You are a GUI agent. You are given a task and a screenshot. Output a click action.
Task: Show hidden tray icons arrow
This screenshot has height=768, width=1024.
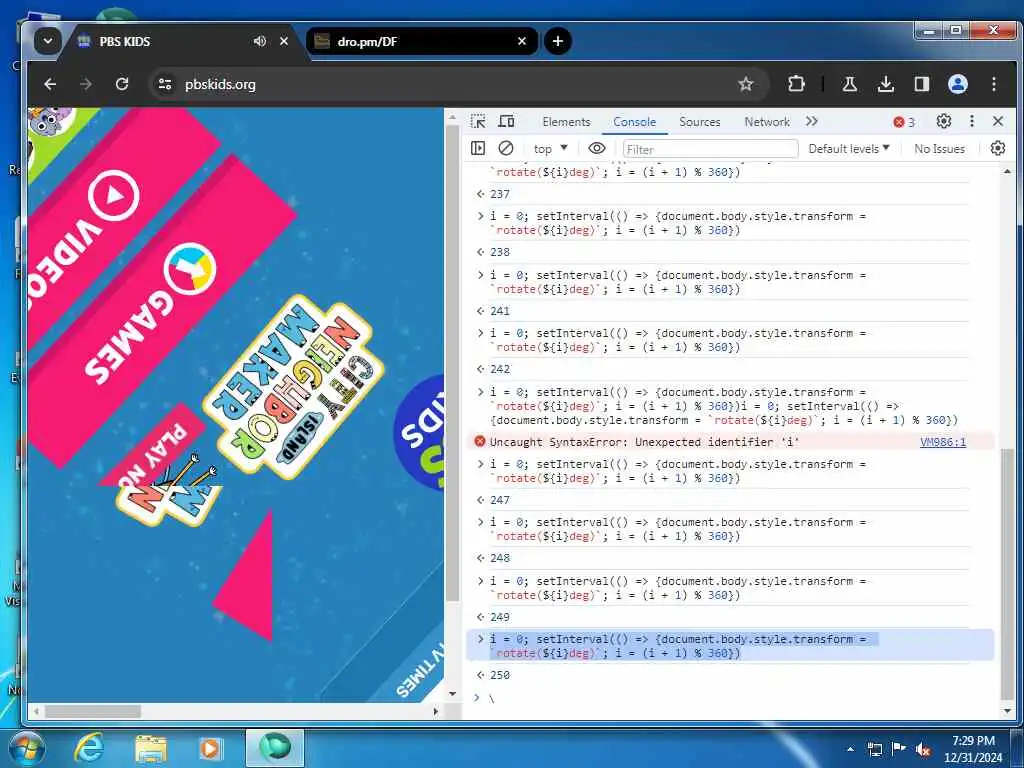pyautogui.click(x=850, y=750)
